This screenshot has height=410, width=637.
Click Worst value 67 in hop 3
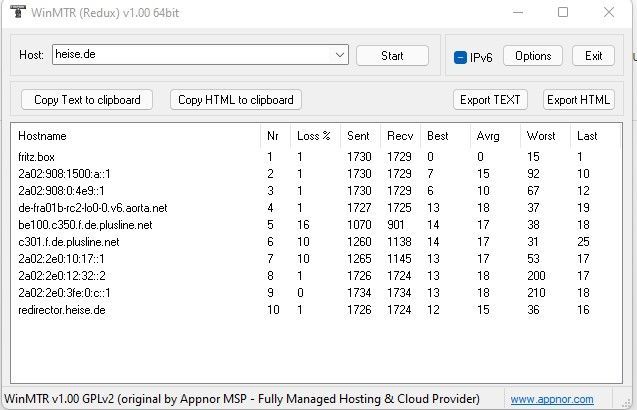533,191
